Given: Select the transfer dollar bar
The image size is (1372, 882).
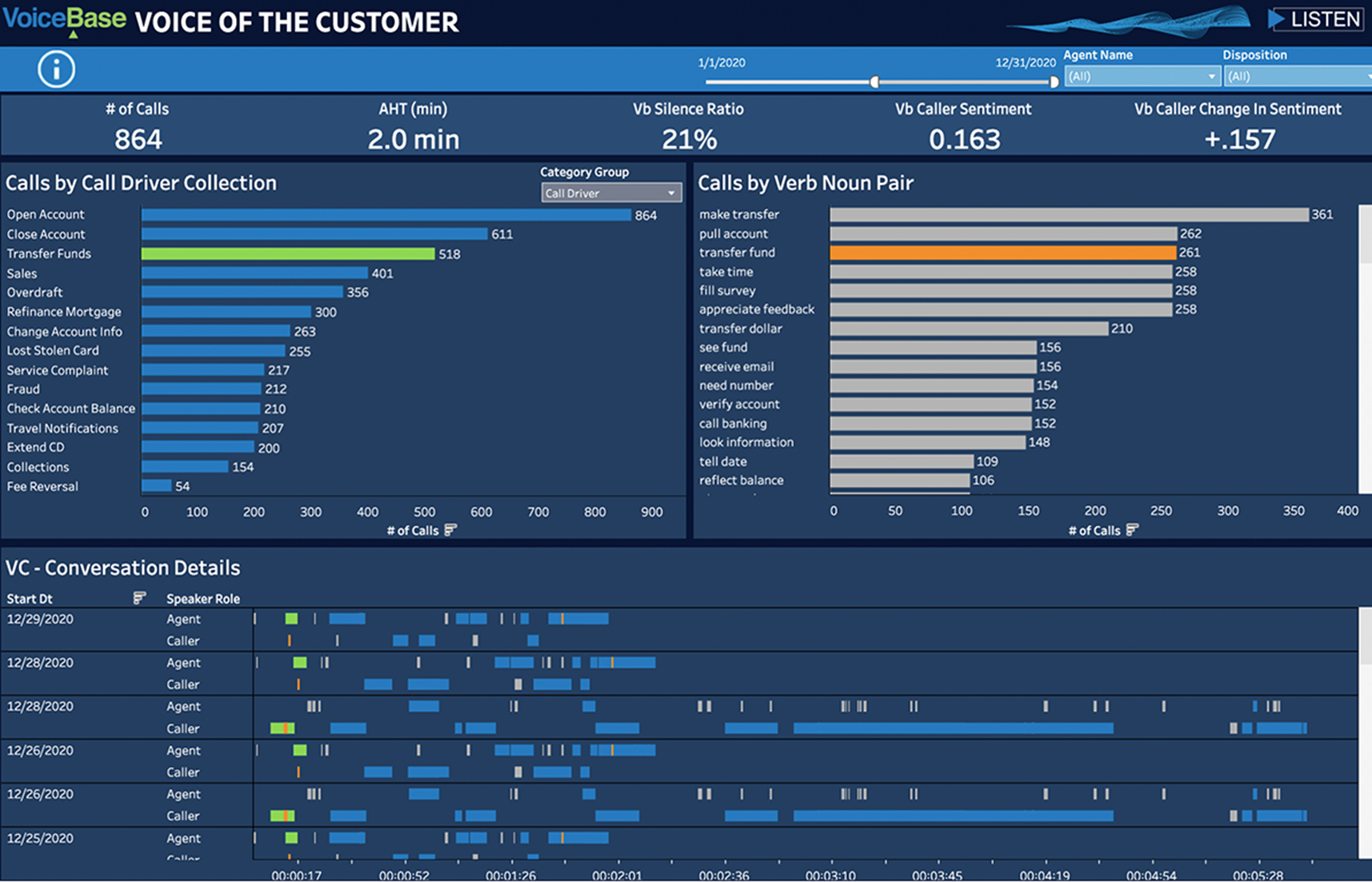Looking at the screenshot, I should [970, 329].
